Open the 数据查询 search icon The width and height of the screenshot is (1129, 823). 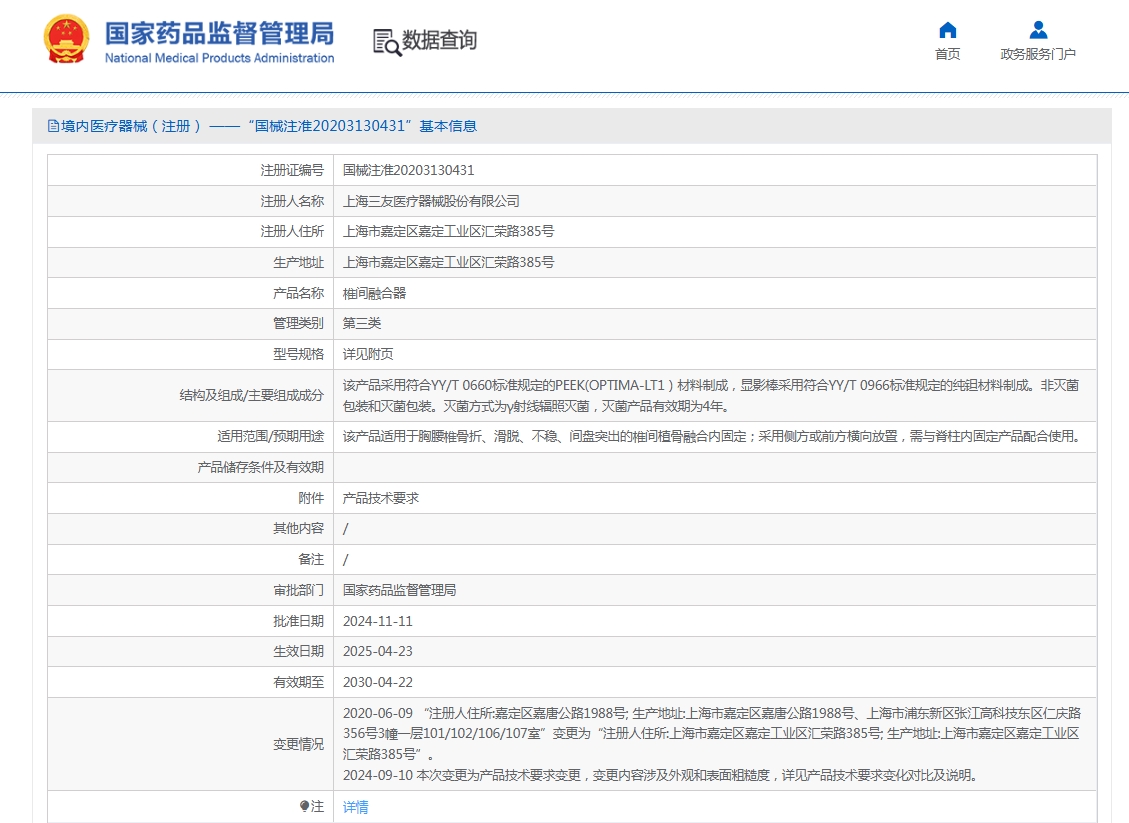(x=387, y=42)
